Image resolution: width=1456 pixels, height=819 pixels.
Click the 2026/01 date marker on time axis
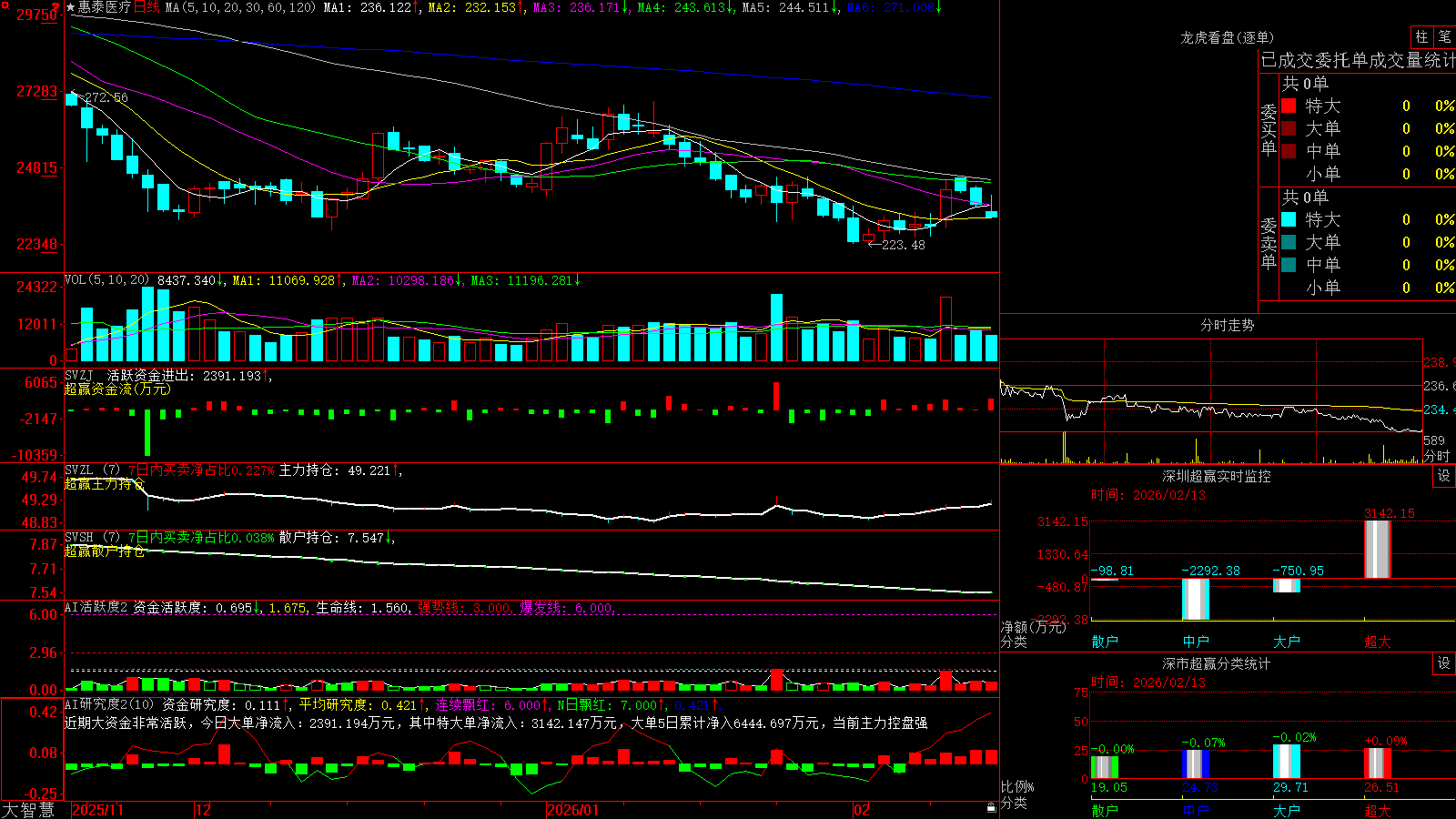573,810
